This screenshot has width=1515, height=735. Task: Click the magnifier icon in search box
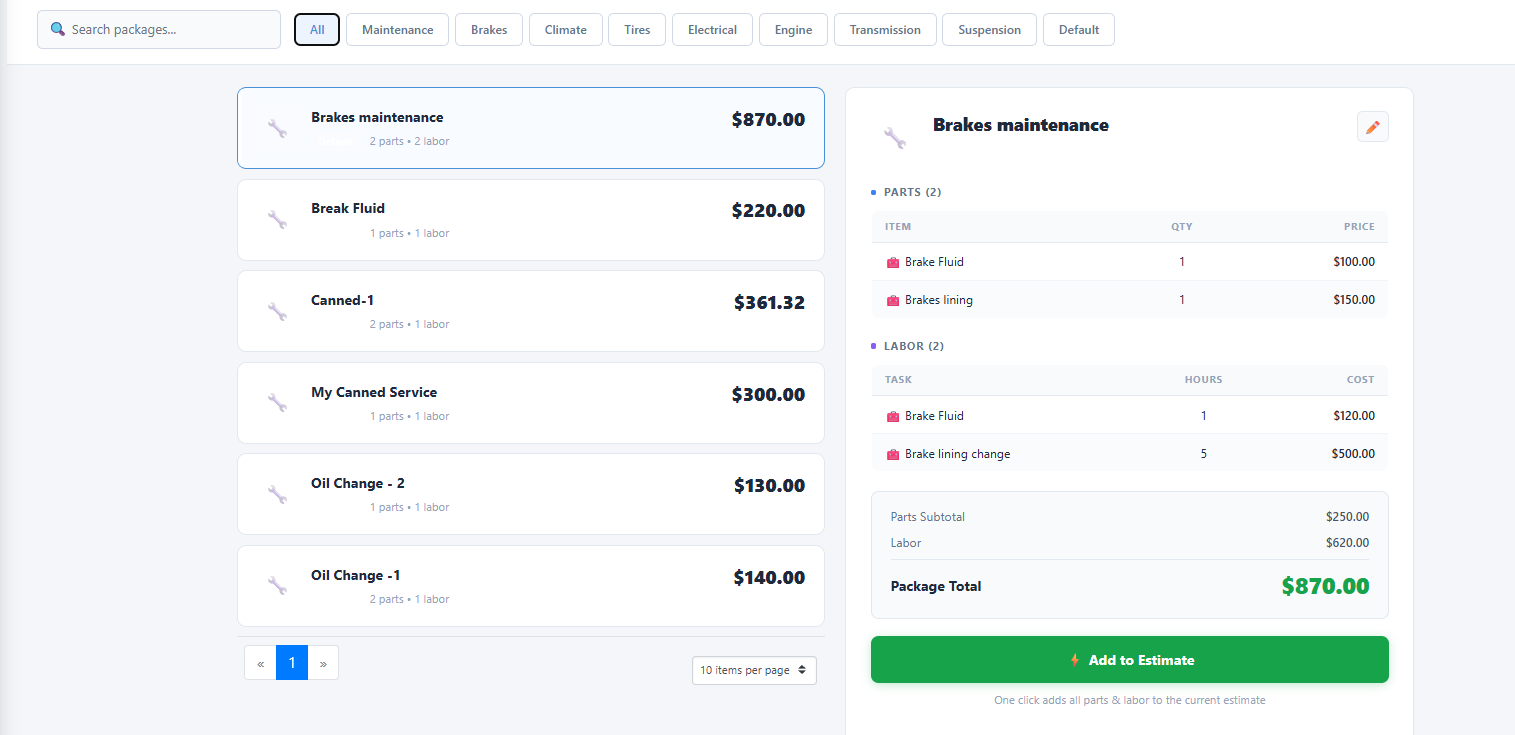pos(57,30)
